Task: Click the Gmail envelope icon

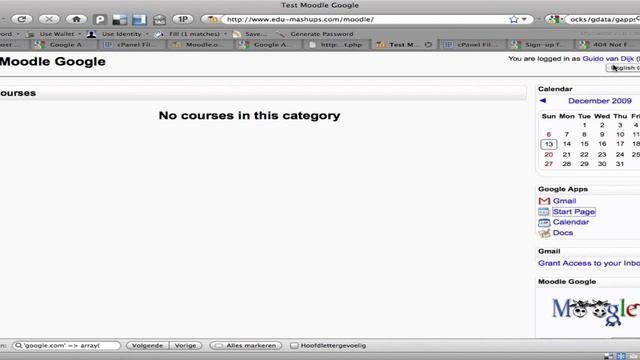Action: (544, 201)
